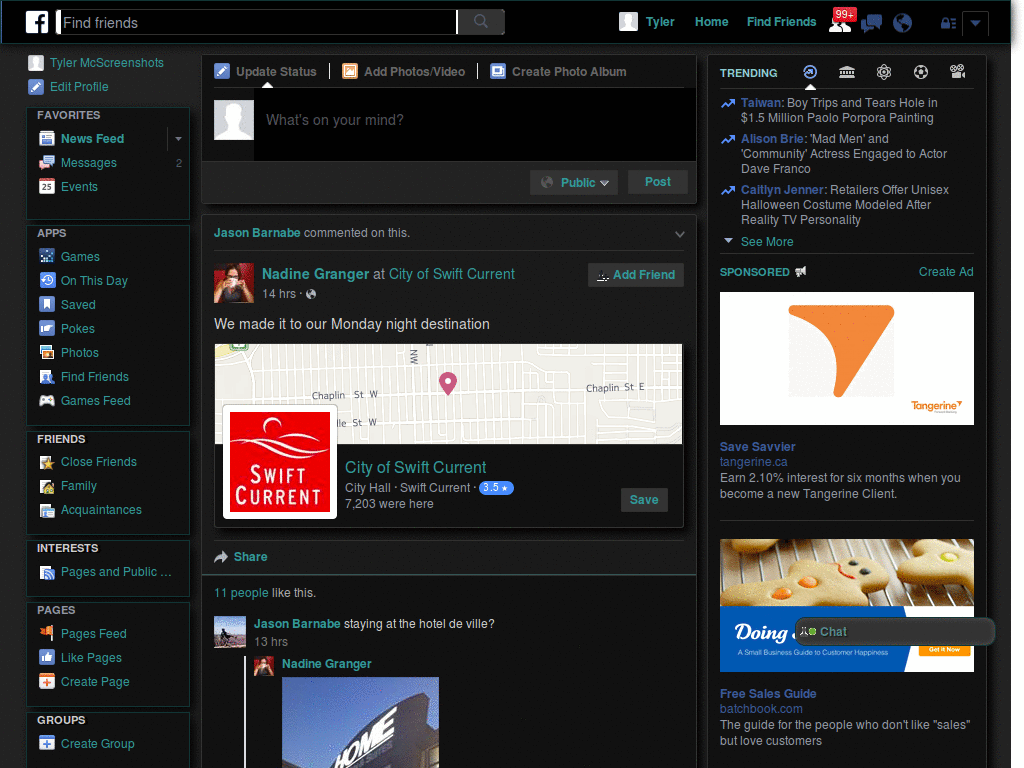
Task: Click the Photos sidebar icon
Action: (47, 353)
